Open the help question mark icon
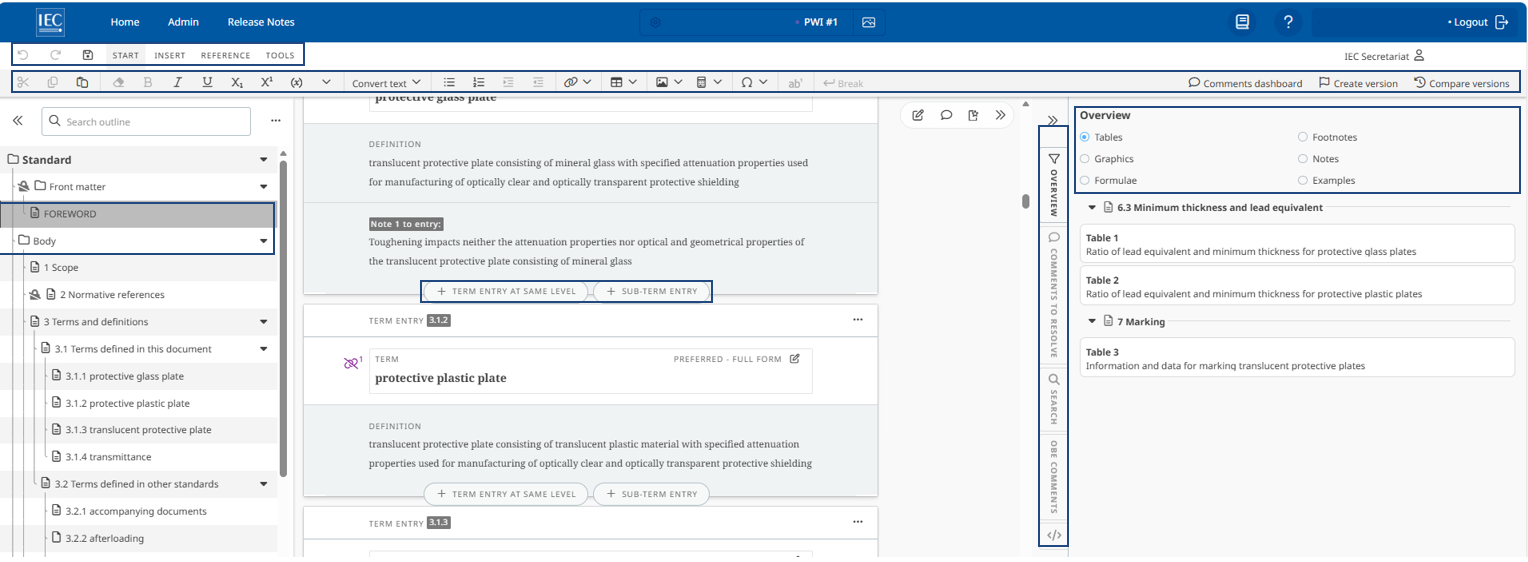 [1288, 22]
